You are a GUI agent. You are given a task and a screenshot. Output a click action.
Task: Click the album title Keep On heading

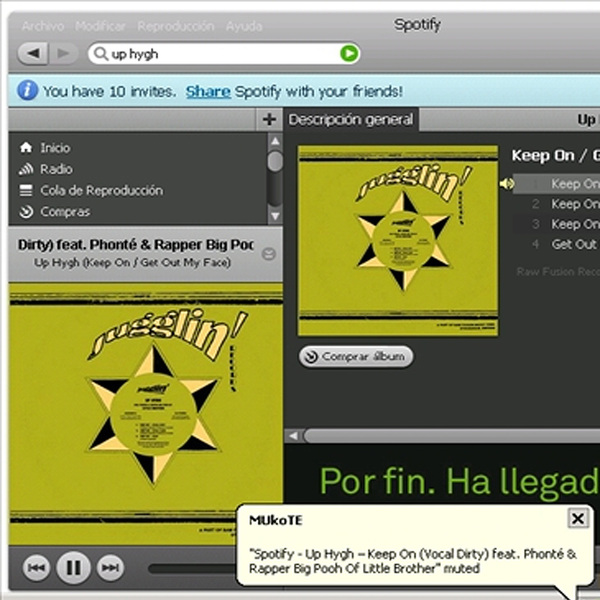[556, 155]
